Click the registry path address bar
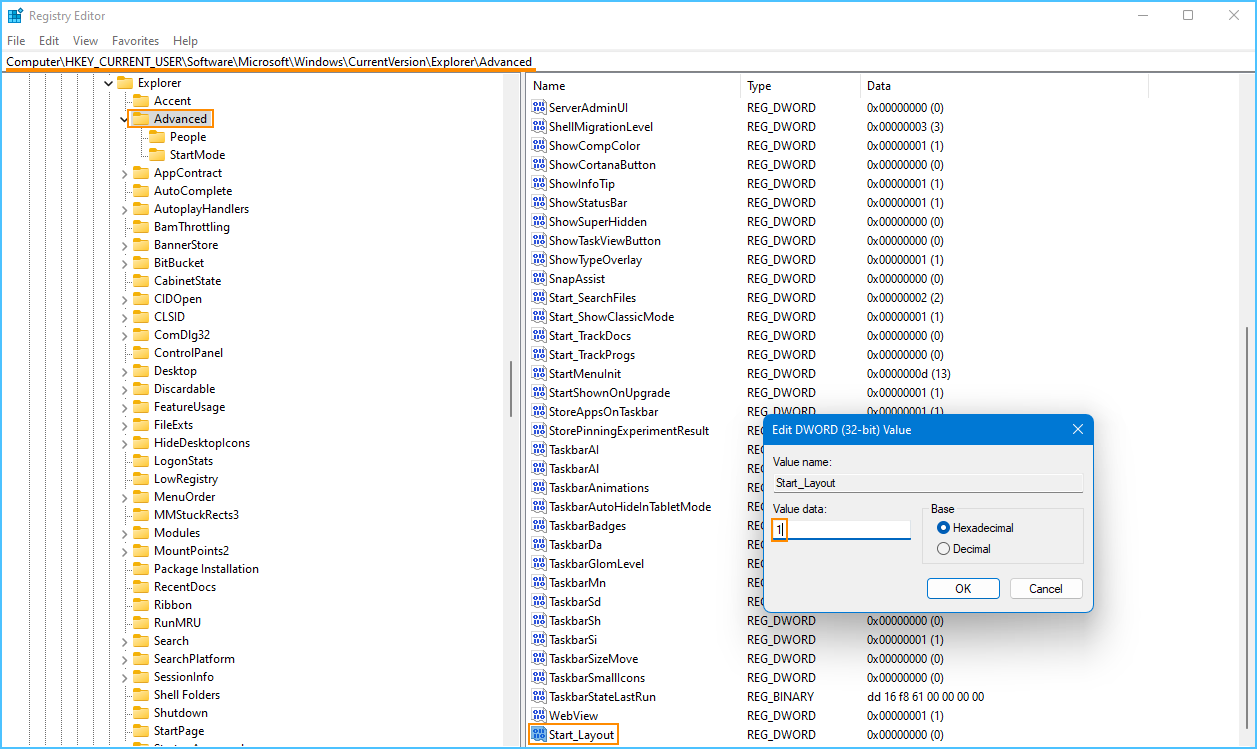 coord(628,62)
